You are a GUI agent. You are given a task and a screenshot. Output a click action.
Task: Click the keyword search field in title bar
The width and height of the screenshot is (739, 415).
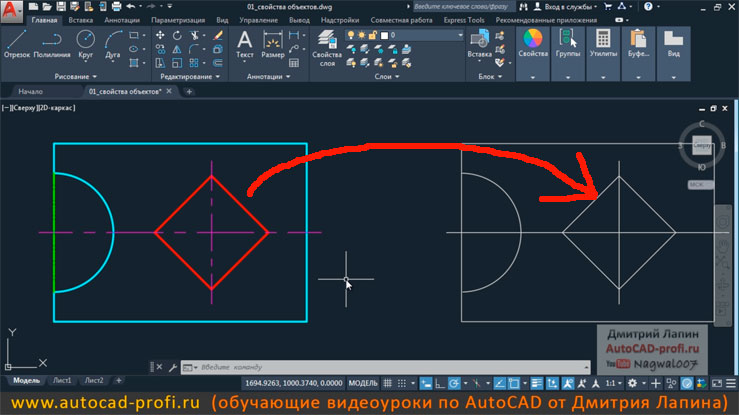click(x=464, y=7)
